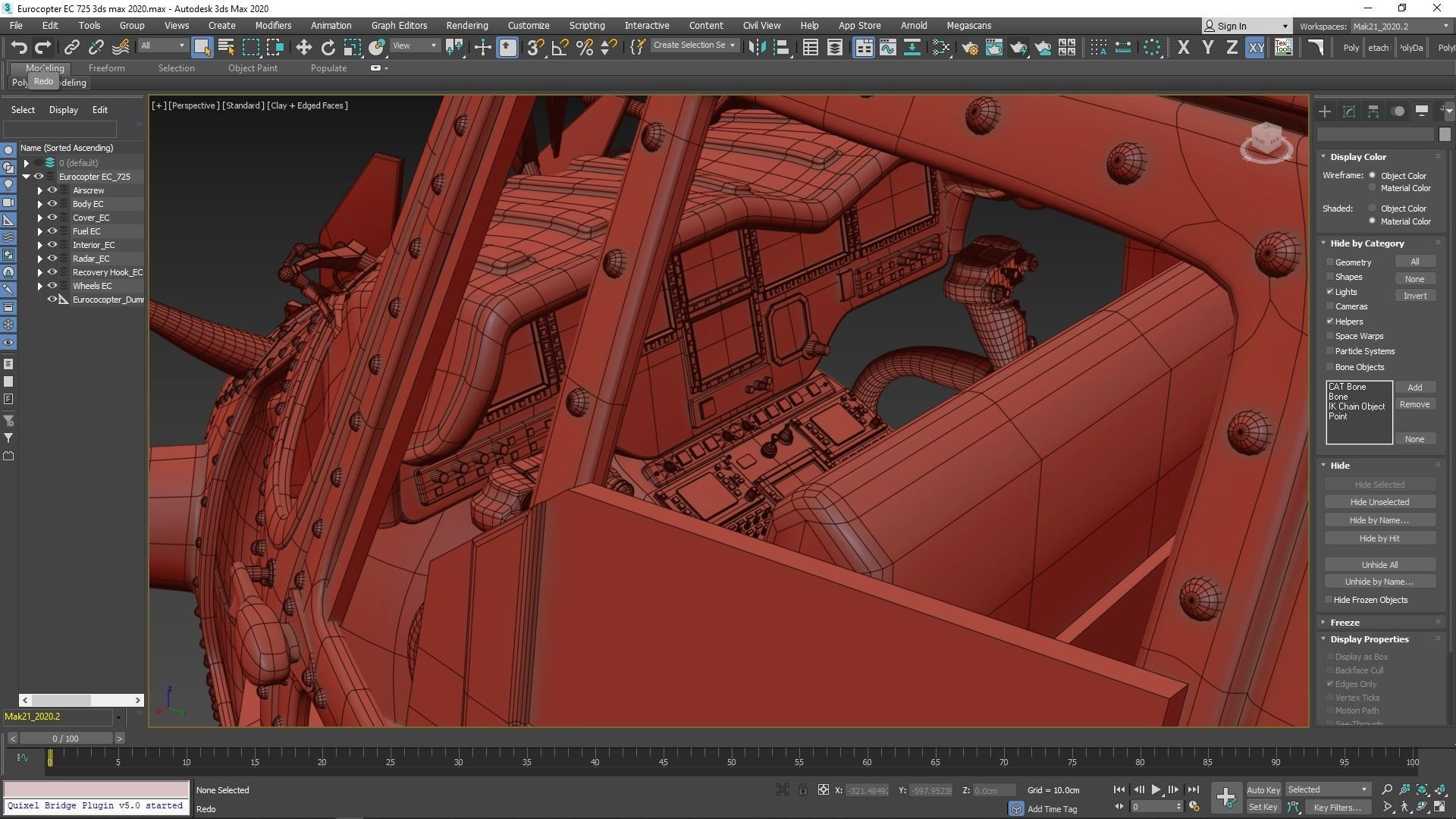
Task: Switch to the Freeform ribbon tab
Action: 106,68
